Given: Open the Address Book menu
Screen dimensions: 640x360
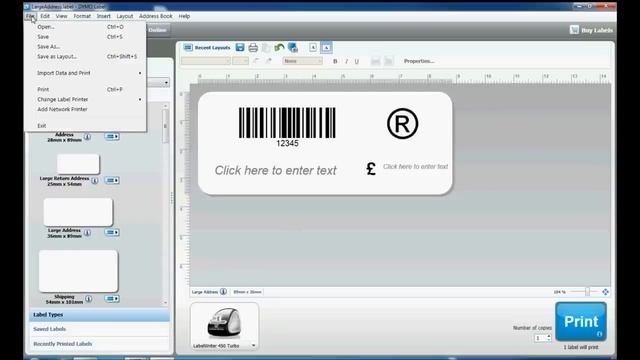Looking at the screenshot, I should tap(156, 16).
